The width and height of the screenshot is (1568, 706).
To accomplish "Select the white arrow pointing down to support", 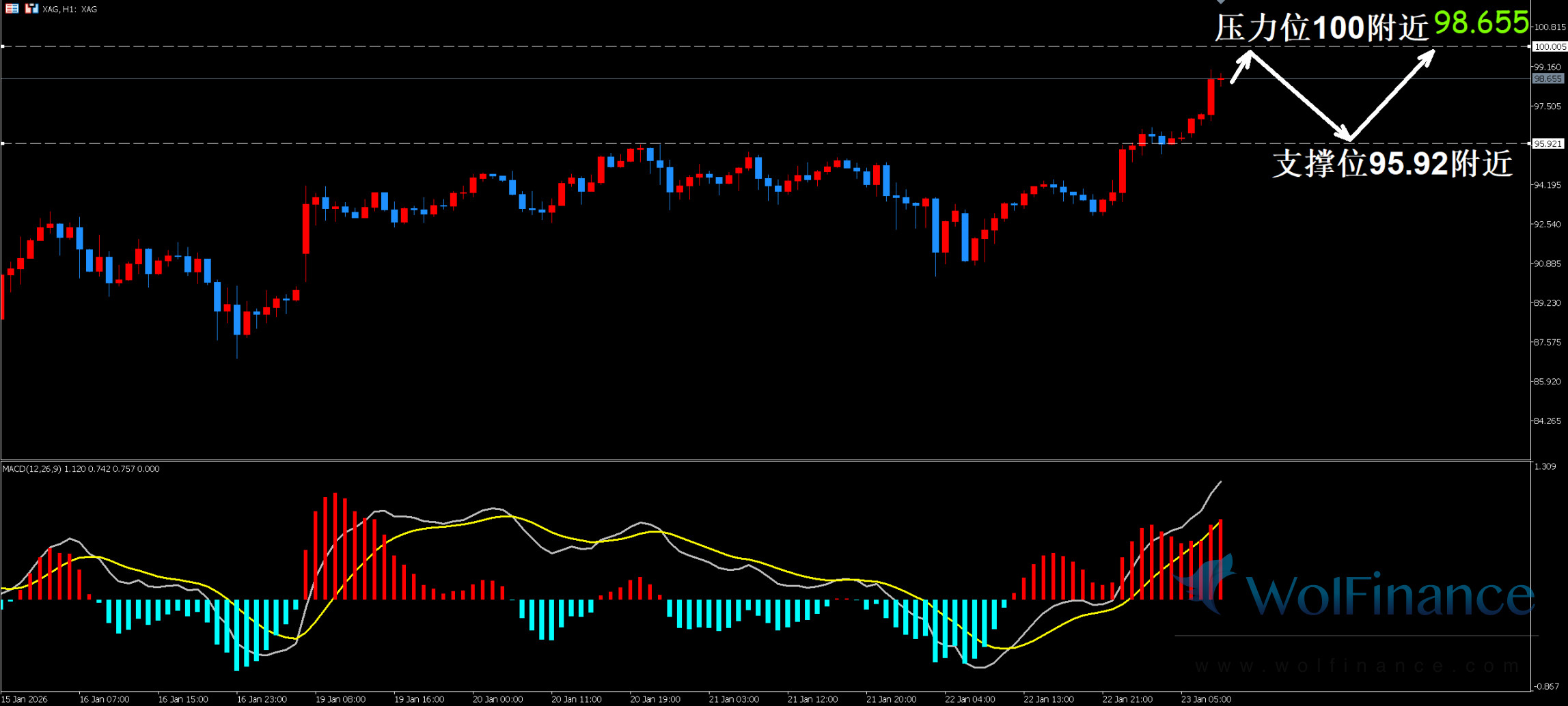I will 1298,96.
